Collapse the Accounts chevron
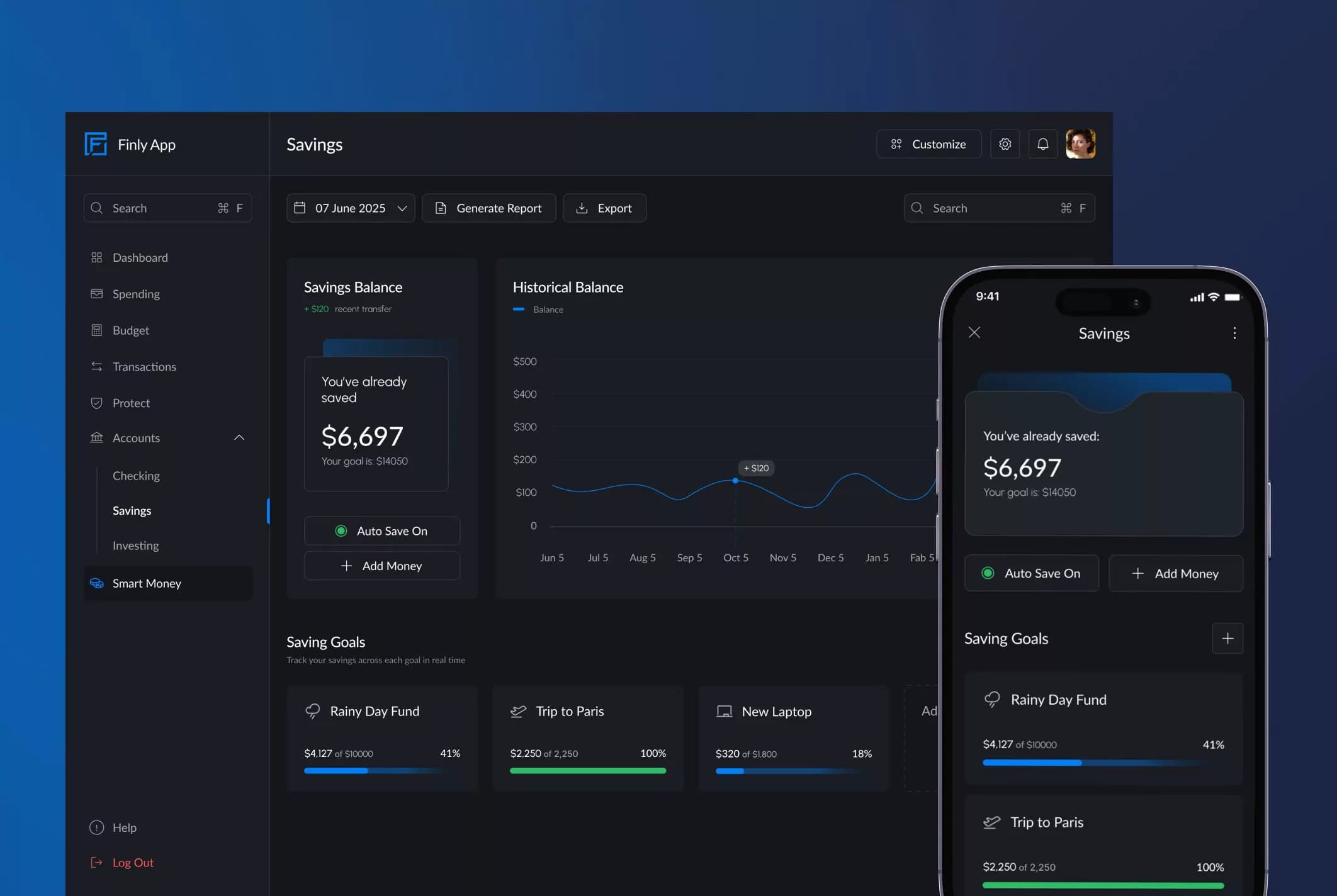 239,437
